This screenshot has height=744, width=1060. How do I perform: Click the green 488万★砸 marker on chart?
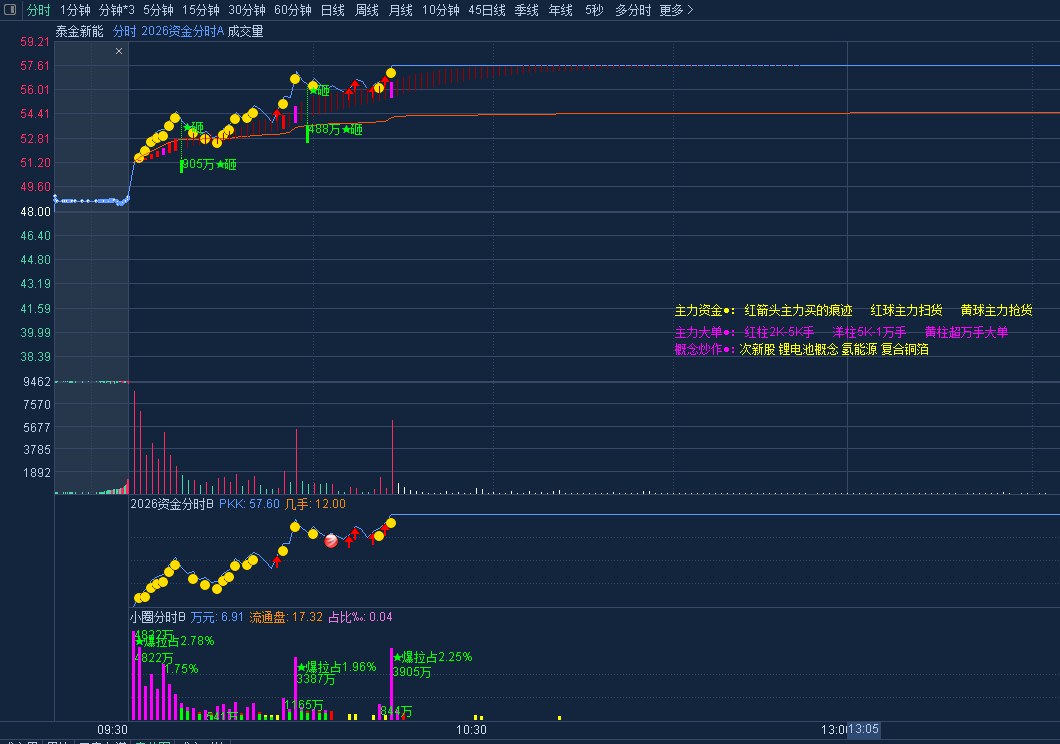pyautogui.click(x=335, y=129)
